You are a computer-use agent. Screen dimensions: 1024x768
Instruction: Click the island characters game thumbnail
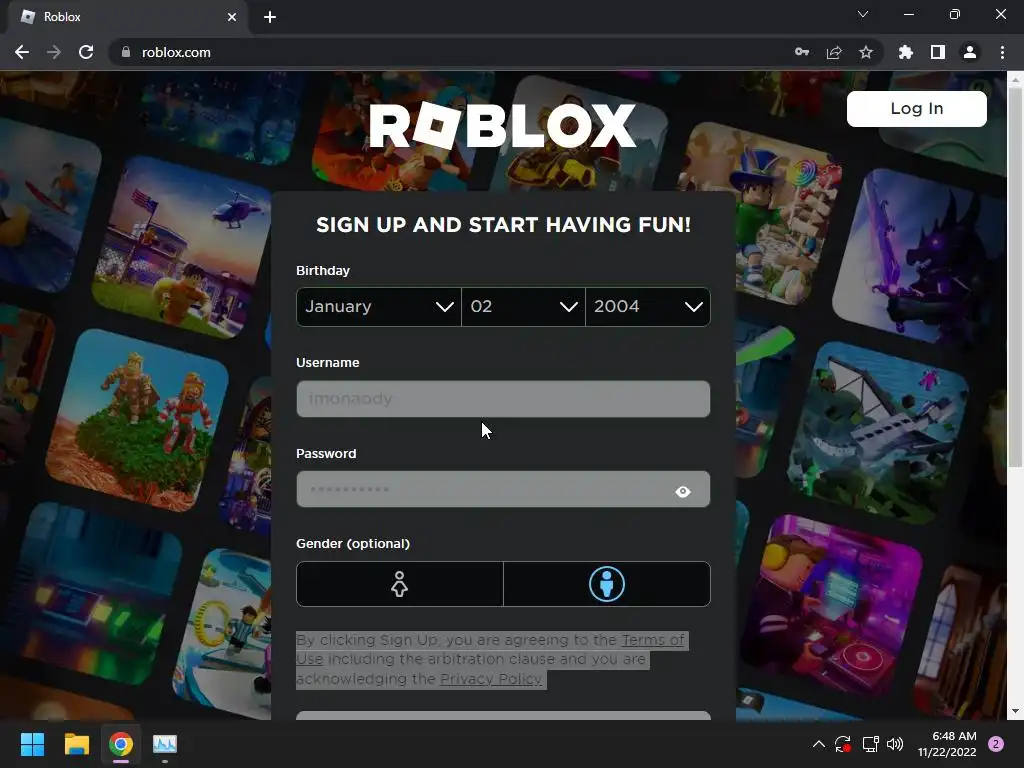point(138,421)
